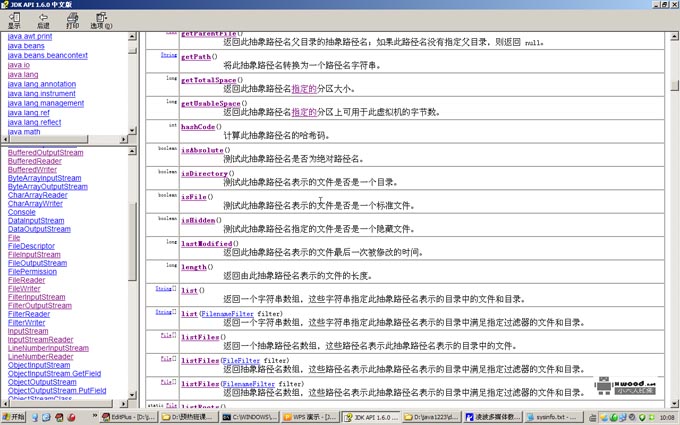The width and height of the screenshot is (680, 425).
Task: Open the BufferedReader class link
Action: 34,161
